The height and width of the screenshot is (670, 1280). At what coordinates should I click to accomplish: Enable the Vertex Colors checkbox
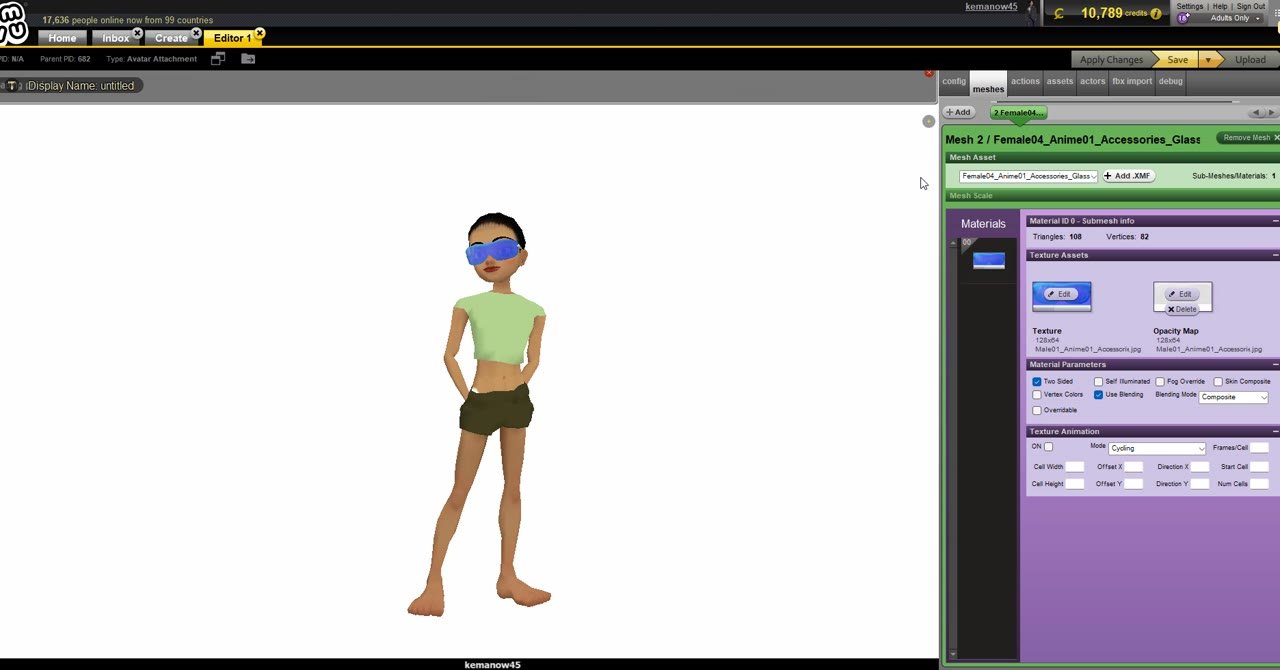click(1037, 395)
